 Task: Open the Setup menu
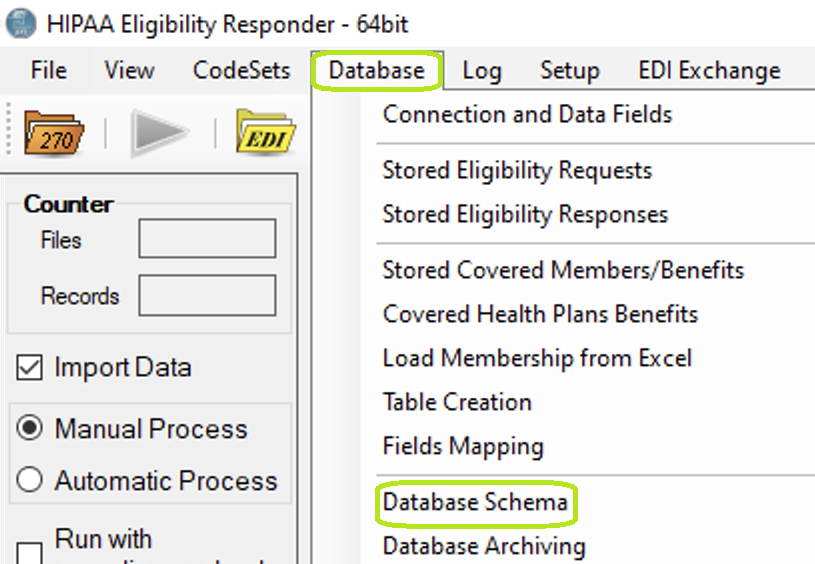(x=570, y=70)
